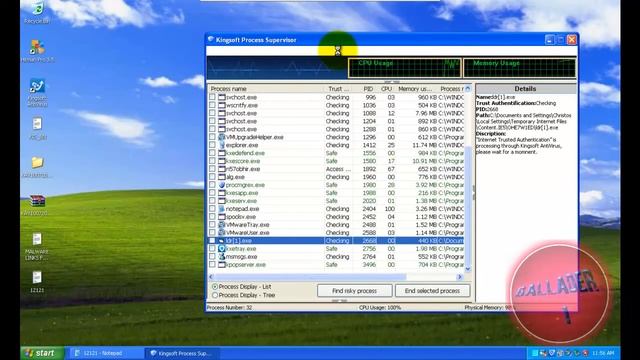This screenshot has height=360, width=640.
Task: Click horizontal scrollbar left arrow
Action: 211,277
